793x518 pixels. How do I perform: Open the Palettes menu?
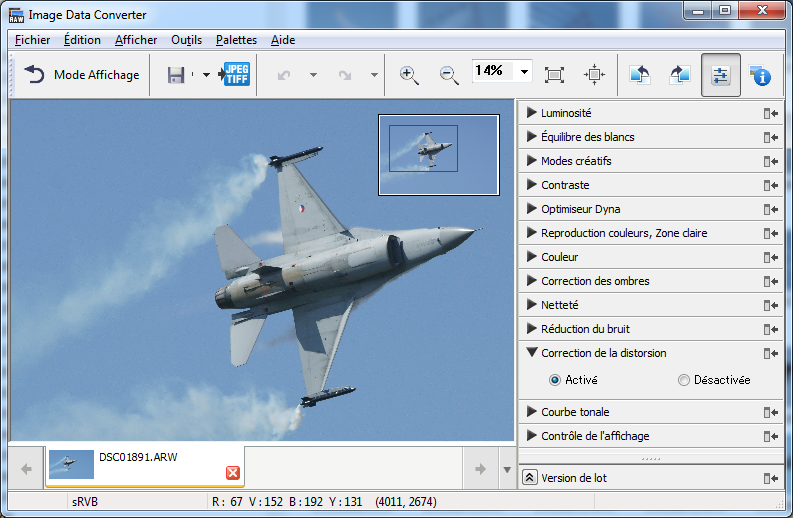[236, 40]
